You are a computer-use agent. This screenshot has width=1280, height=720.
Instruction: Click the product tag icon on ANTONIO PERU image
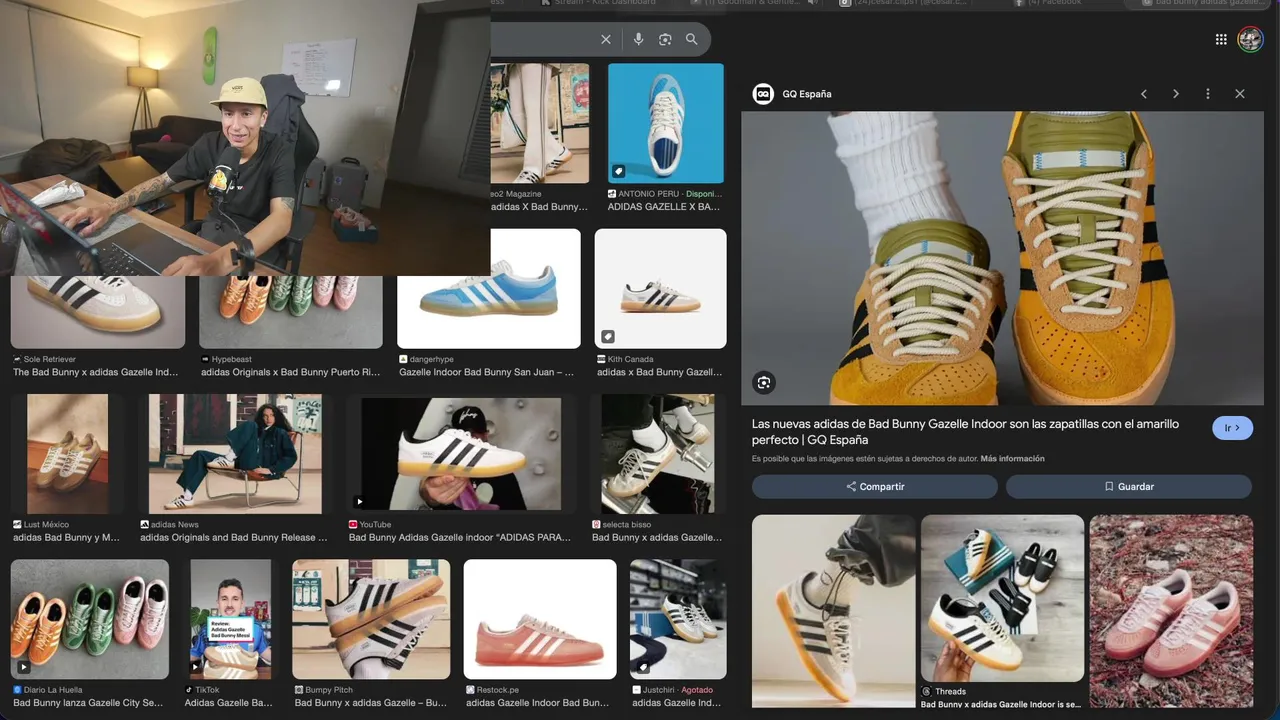click(x=620, y=170)
